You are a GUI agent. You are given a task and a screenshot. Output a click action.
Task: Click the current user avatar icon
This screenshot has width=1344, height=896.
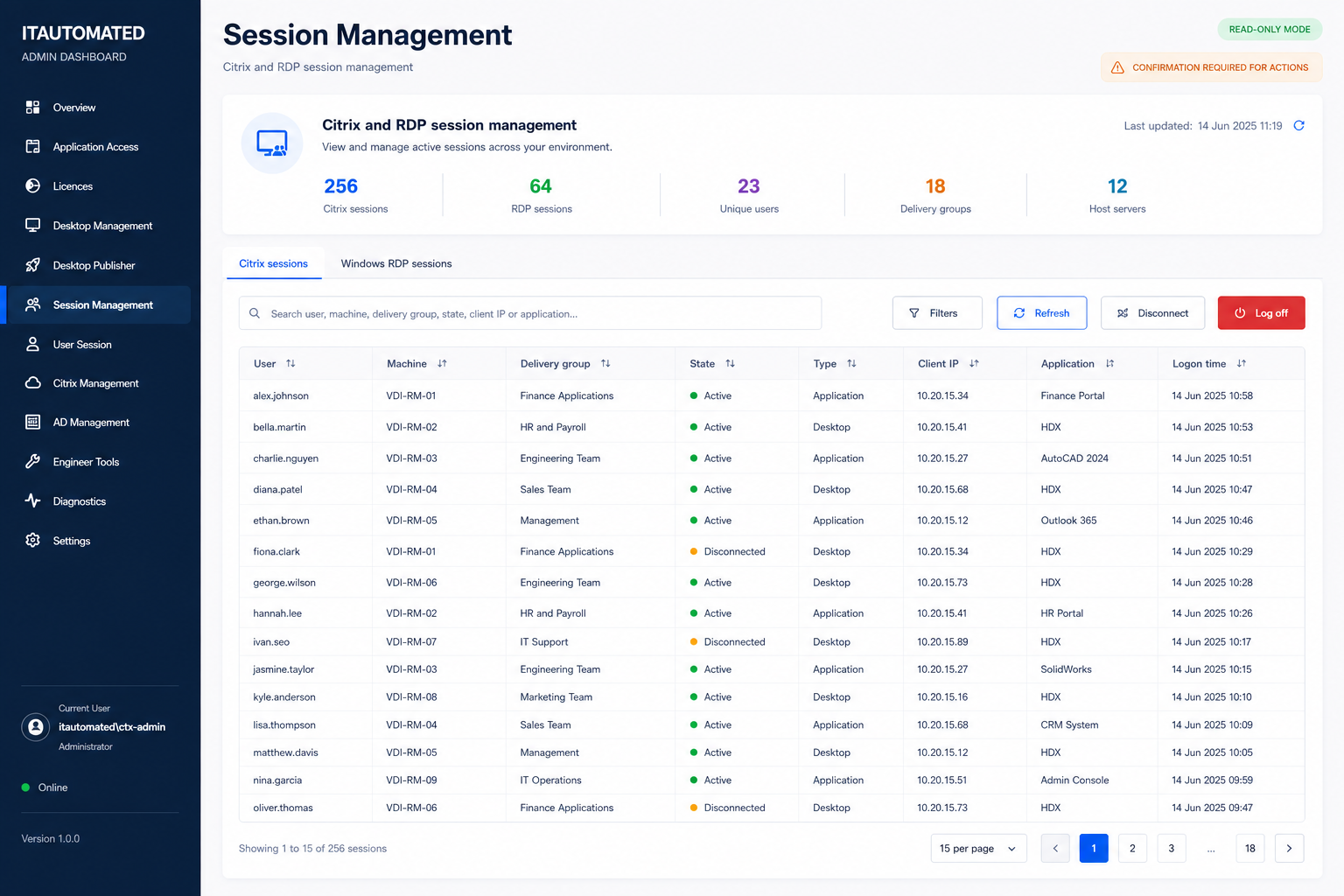click(x=36, y=727)
